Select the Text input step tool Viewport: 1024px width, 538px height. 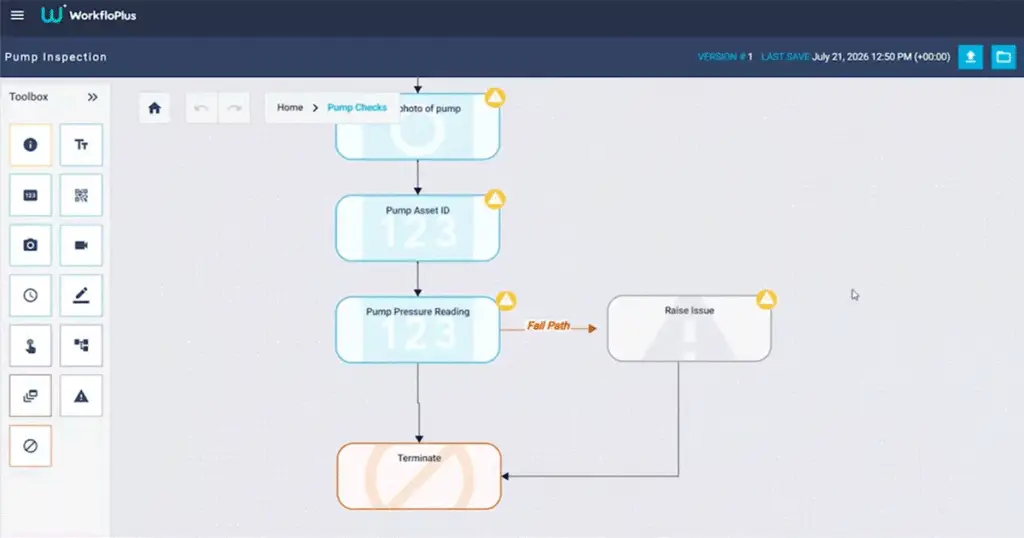[x=81, y=145]
